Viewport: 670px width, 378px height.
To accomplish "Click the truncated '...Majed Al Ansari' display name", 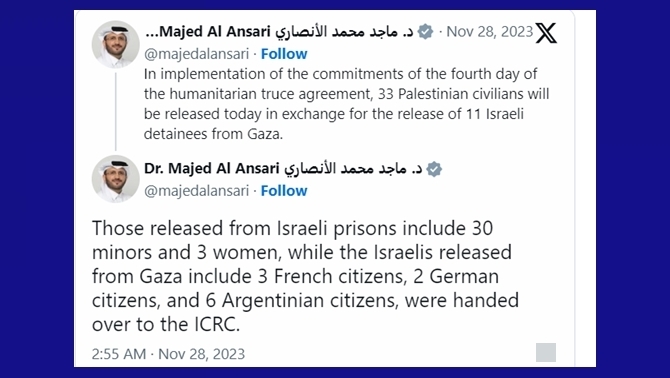I will [x=208, y=32].
